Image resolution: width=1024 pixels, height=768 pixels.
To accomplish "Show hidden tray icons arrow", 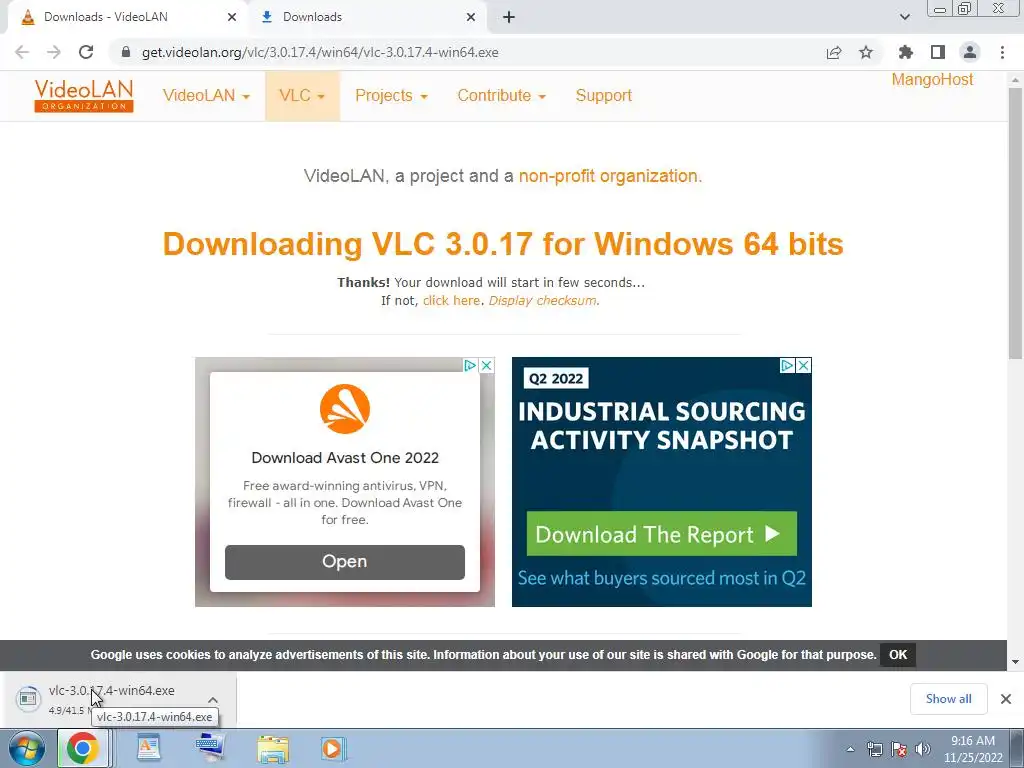I will point(850,750).
